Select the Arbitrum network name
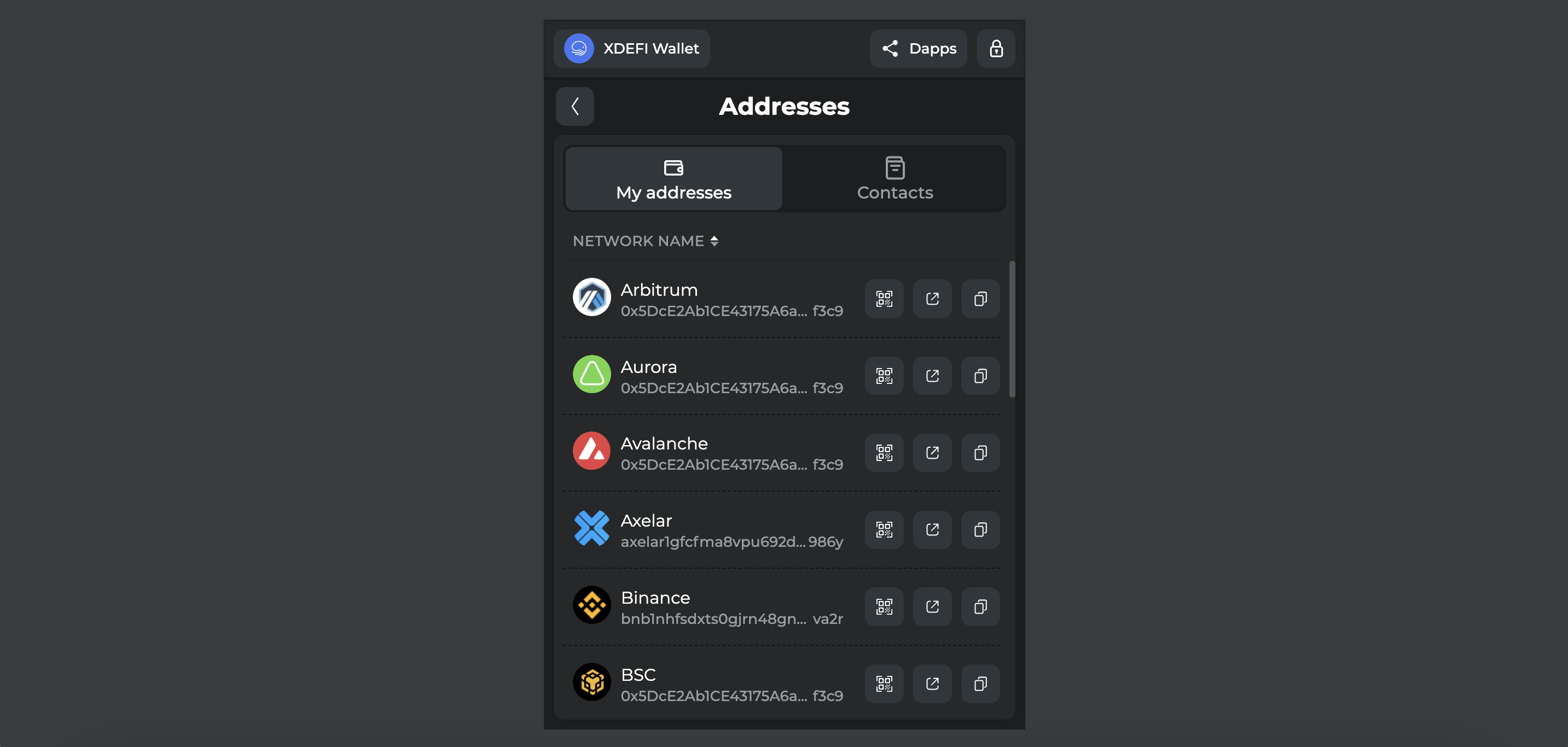 tap(659, 290)
